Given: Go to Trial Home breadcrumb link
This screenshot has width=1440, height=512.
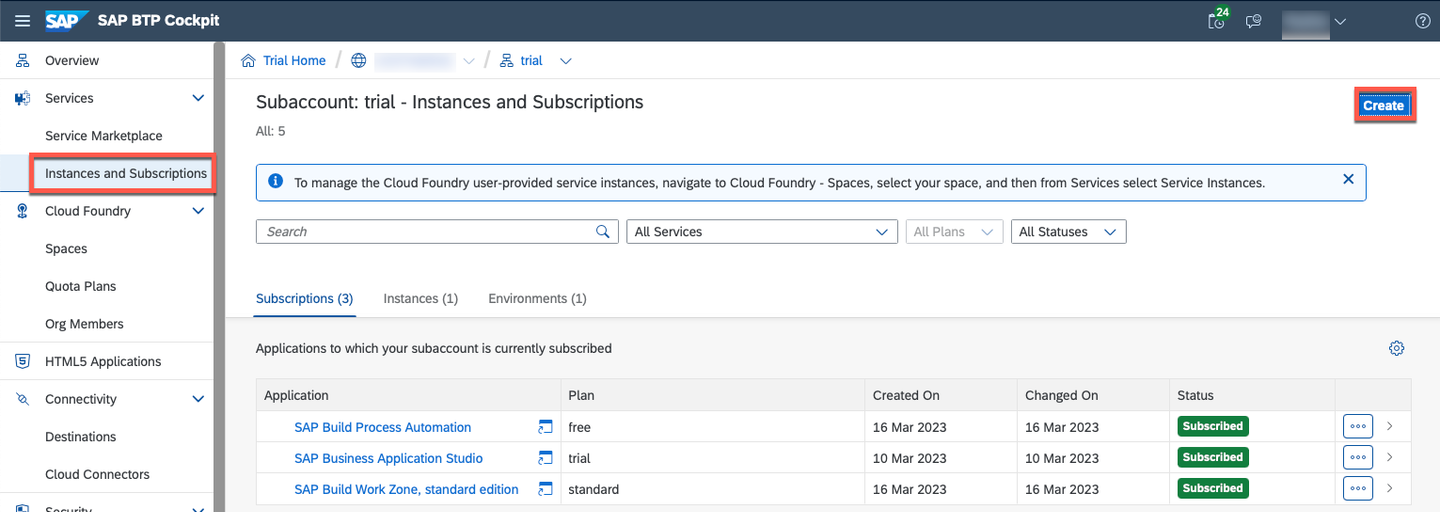Looking at the screenshot, I should pos(294,61).
